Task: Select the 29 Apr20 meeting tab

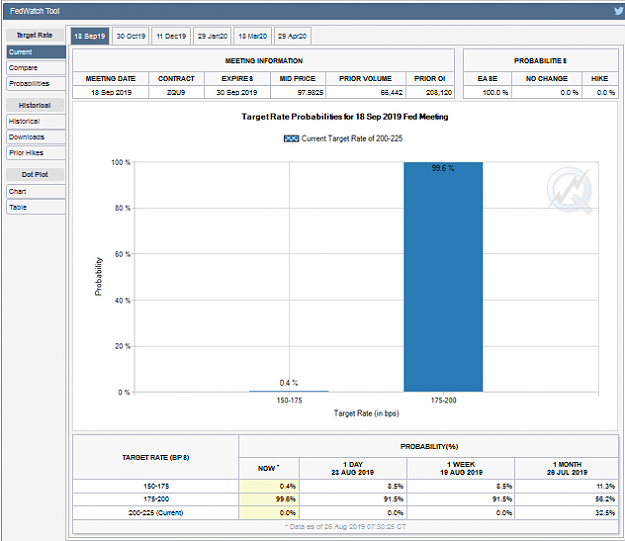Action: point(292,36)
